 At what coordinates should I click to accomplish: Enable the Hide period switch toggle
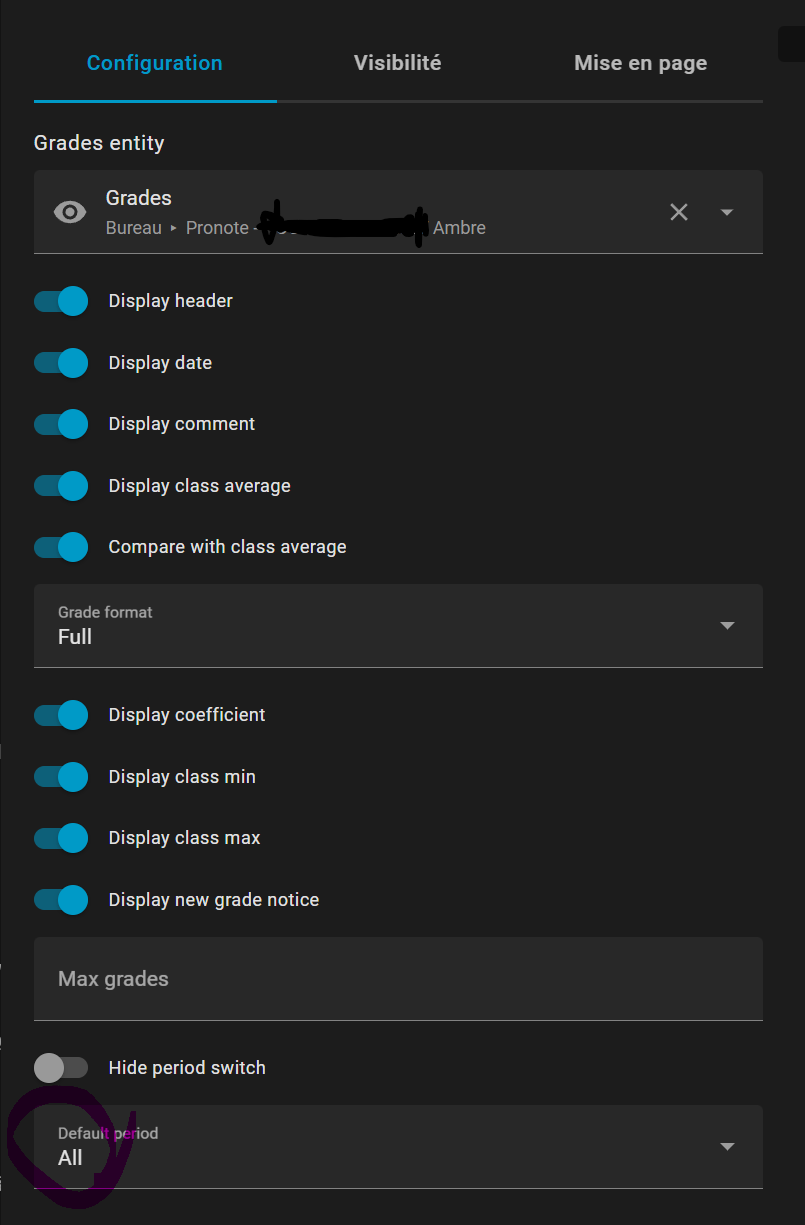click(x=61, y=1068)
